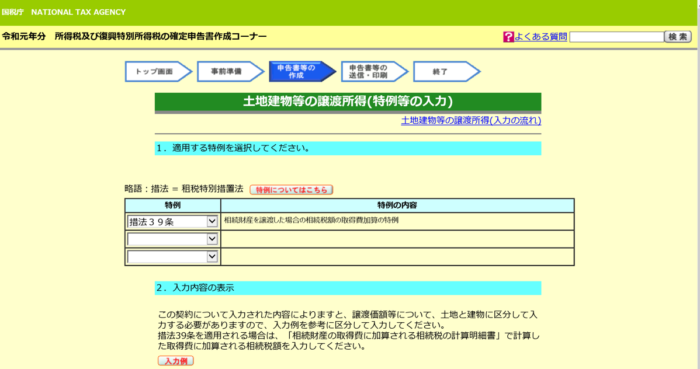700x369 pixels.
Task: Go to the 事前準備 step
Action: point(230,71)
